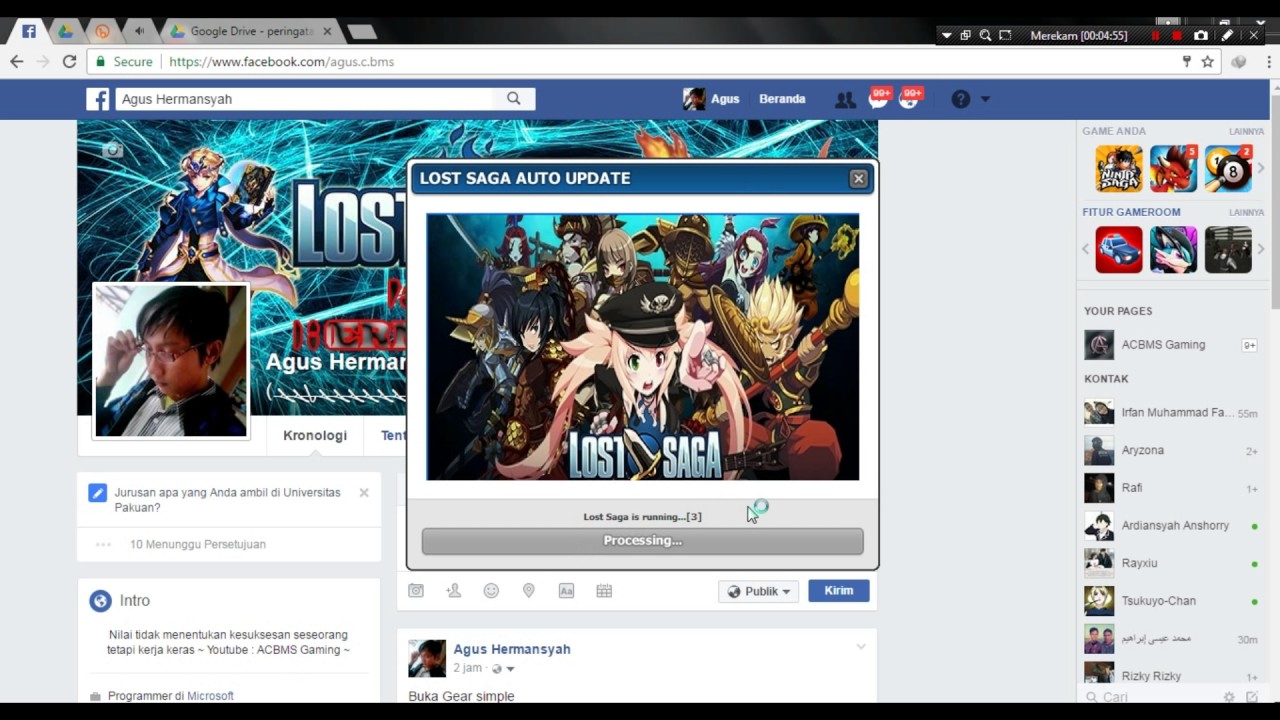Click the cover photo camera icon
This screenshot has height=720, width=1280.
click(x=112, y=150)
